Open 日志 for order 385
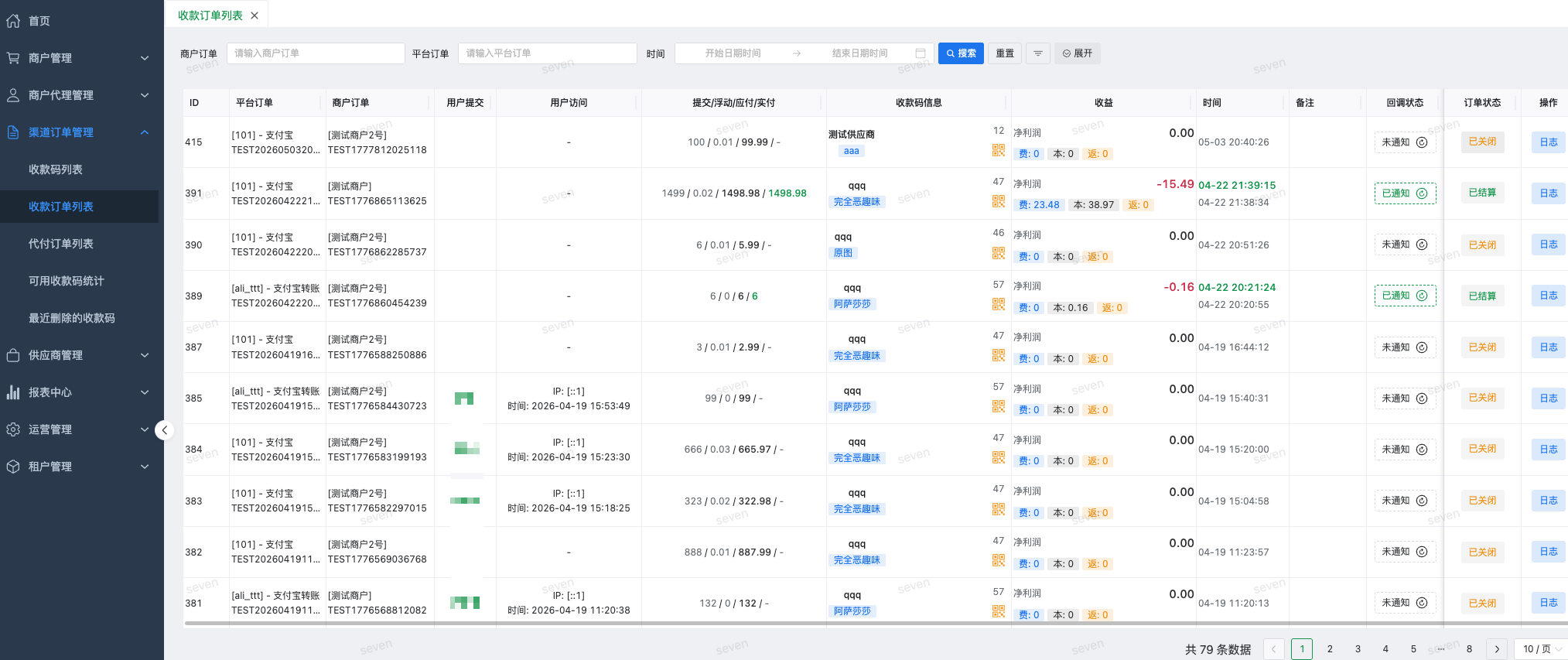 1549,398
